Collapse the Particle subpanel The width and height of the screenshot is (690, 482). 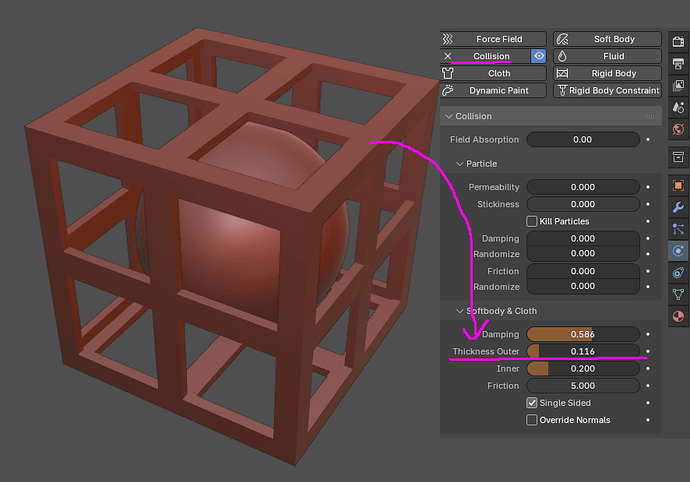[459, 164]
